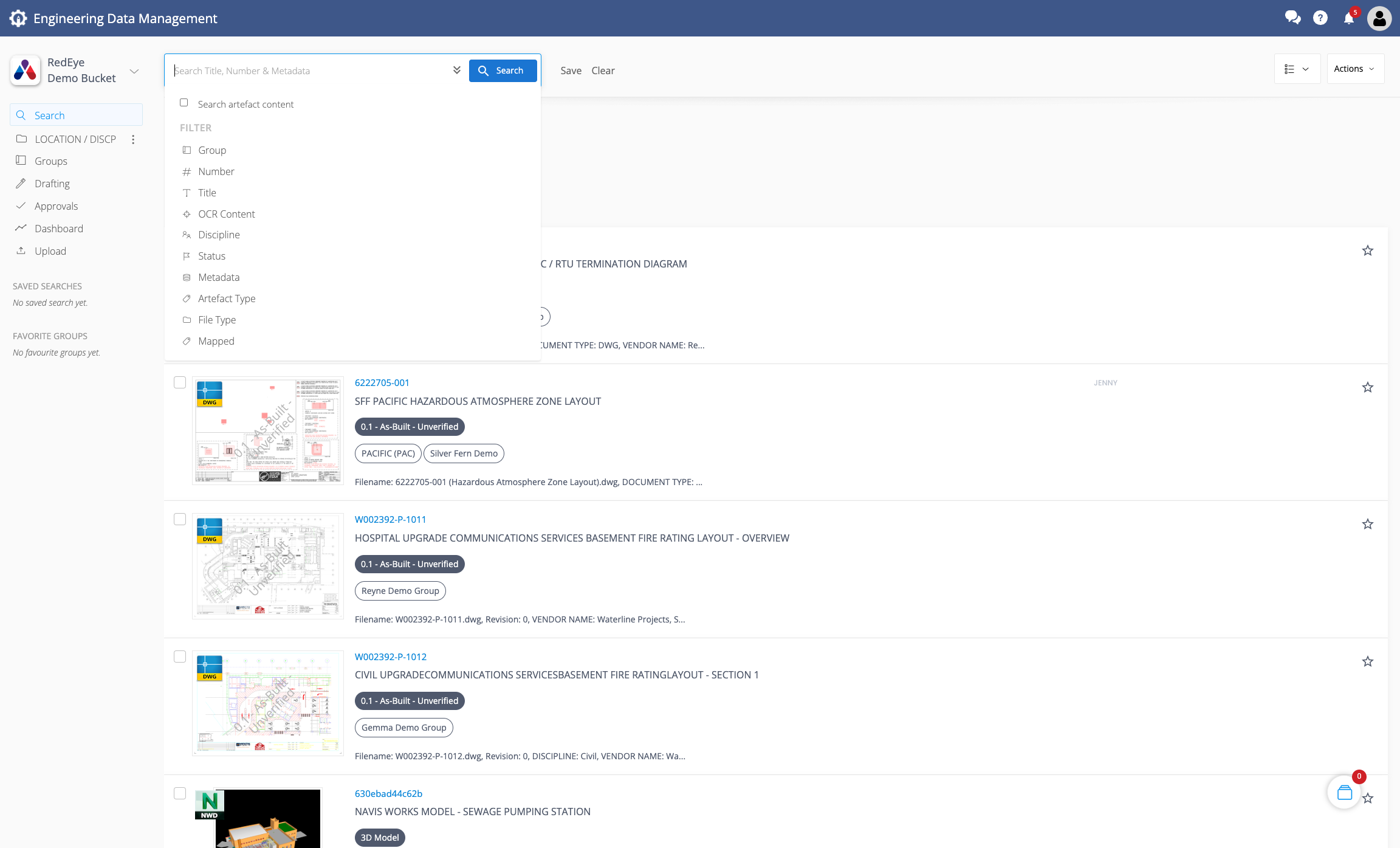Image resolution: width=1400 pixels, height=848 pixels.
Task: Open the help icon in the top bar
Action: pos(1320,18)
